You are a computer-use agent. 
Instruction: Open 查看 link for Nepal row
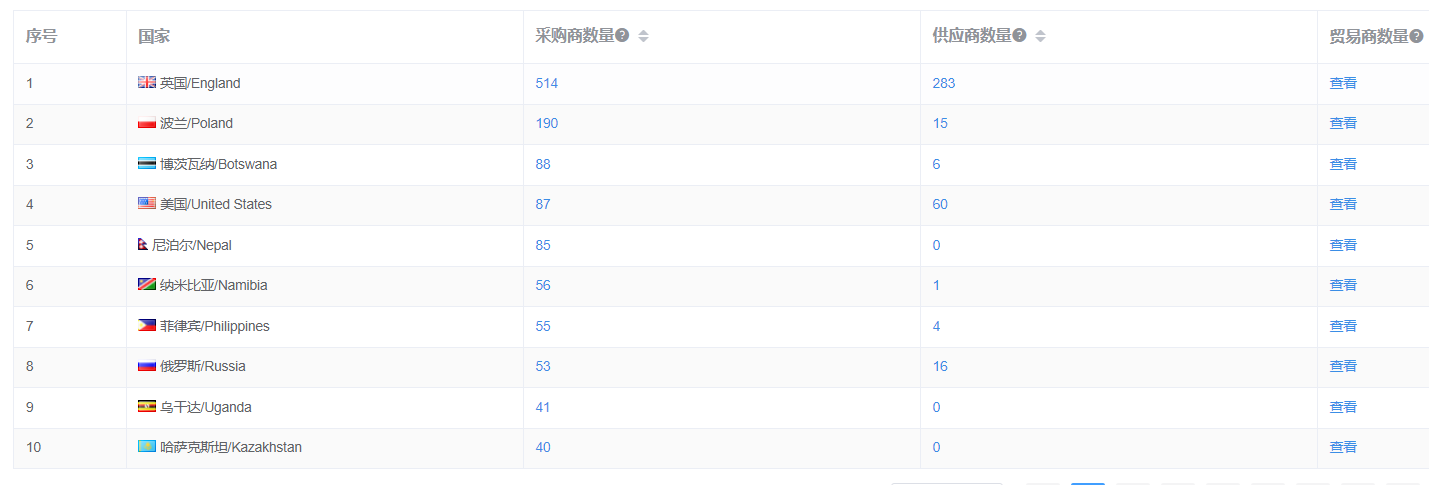point(1343,245)
